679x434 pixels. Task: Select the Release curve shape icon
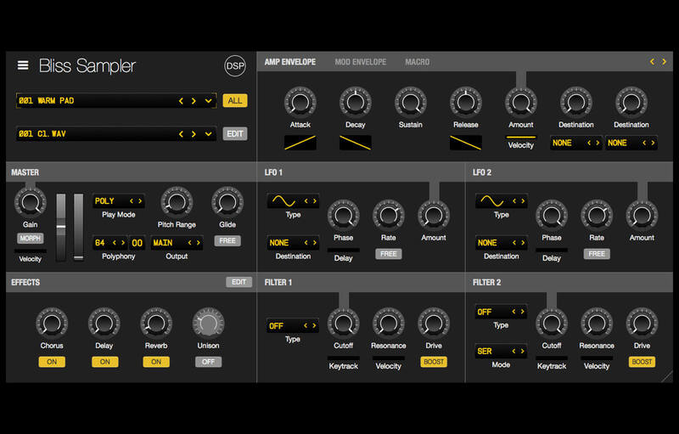pos(466,143)
